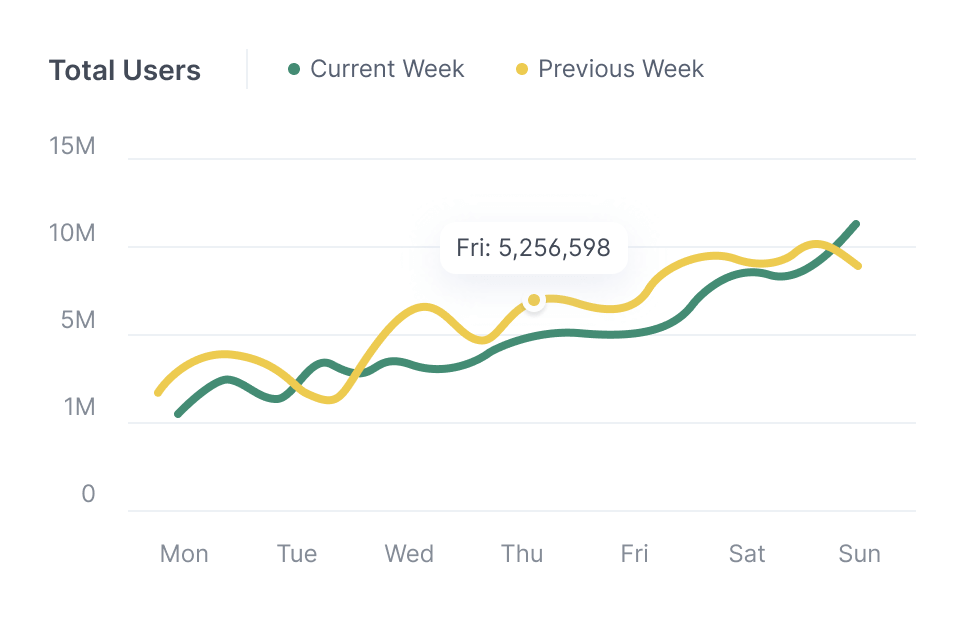Select Sat on the x-axis
The height and width of the screenshot is (620, 964).
click(747, 554)
